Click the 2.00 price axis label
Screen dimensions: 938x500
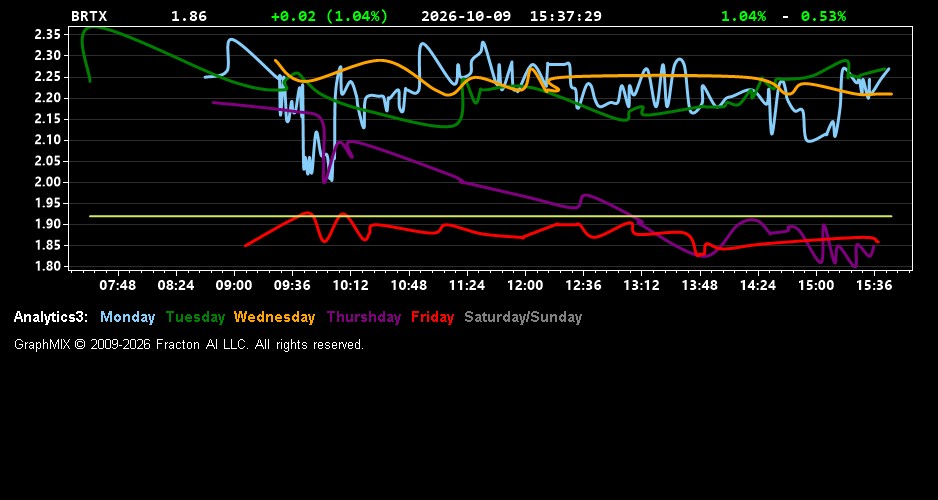48,182
